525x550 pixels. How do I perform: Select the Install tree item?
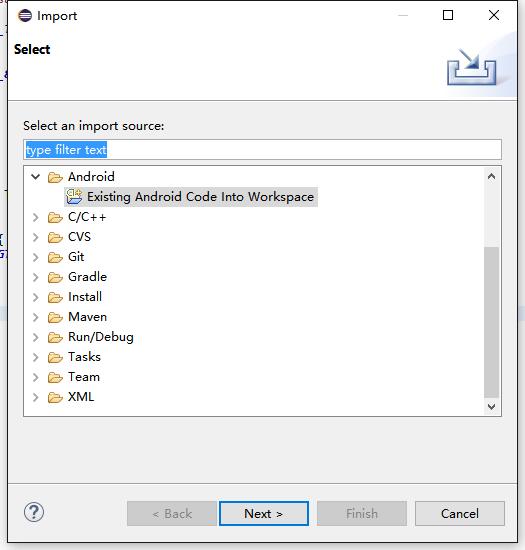pyautogui.click(x=85, y=297)
